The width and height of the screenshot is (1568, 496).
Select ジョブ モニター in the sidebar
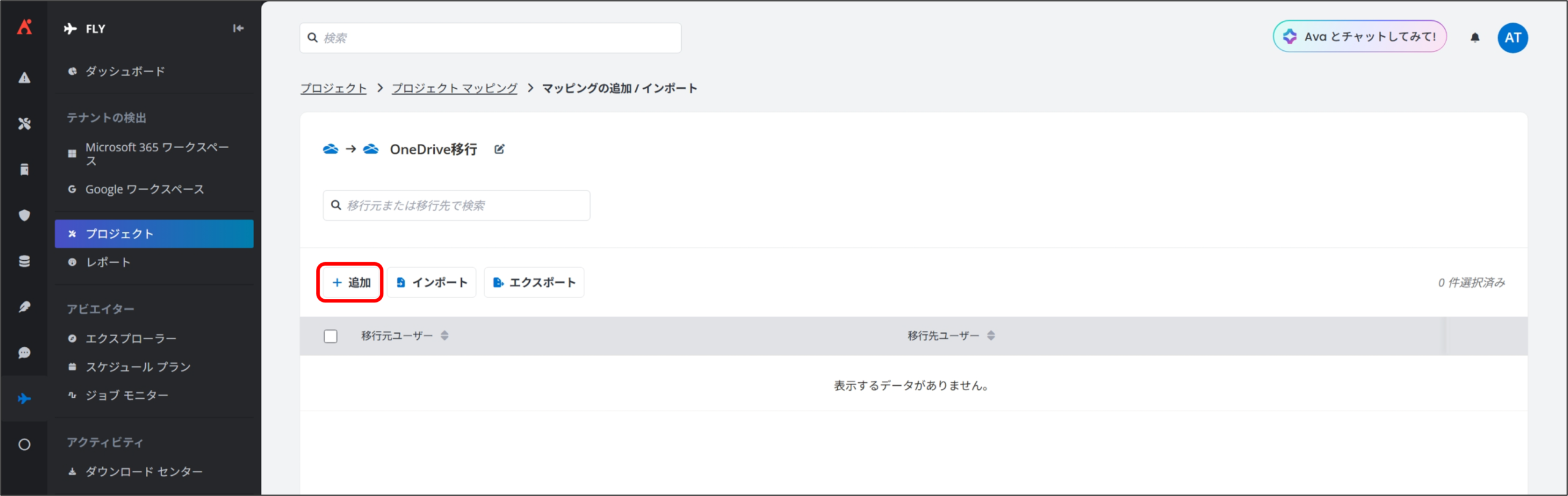127,396
